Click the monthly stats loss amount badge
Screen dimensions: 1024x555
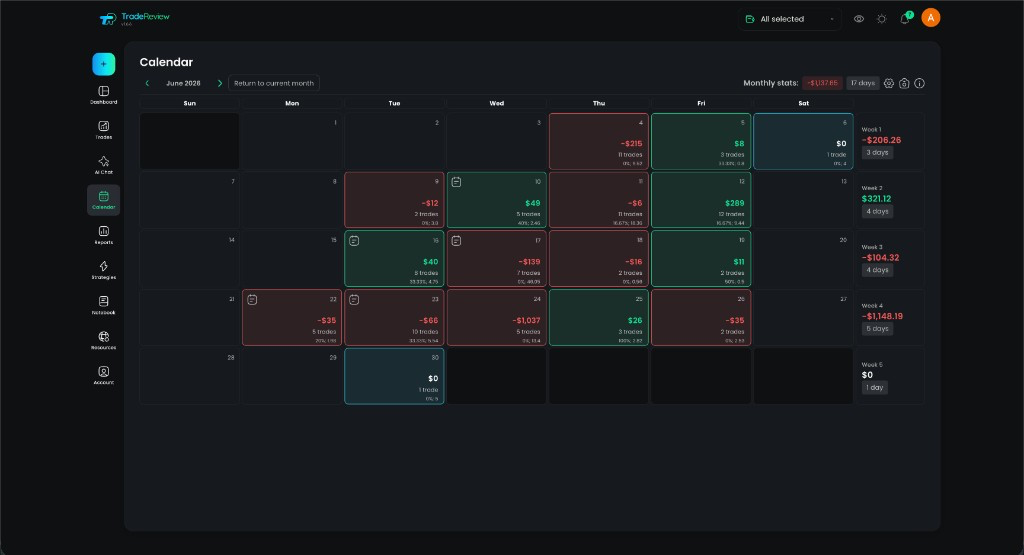pyautogui.click(x=822, y=83)
